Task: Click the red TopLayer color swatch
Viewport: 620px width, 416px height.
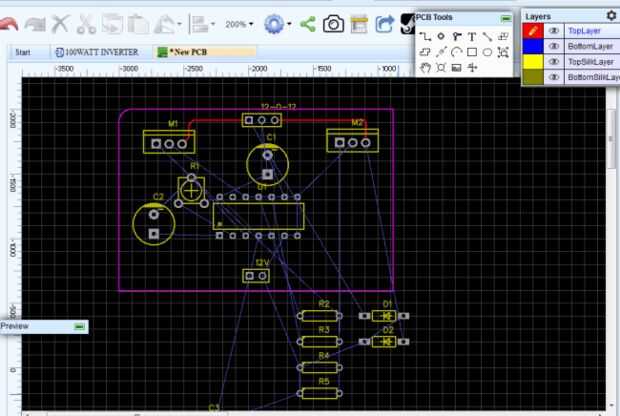Action: click(x=533, y=30)
